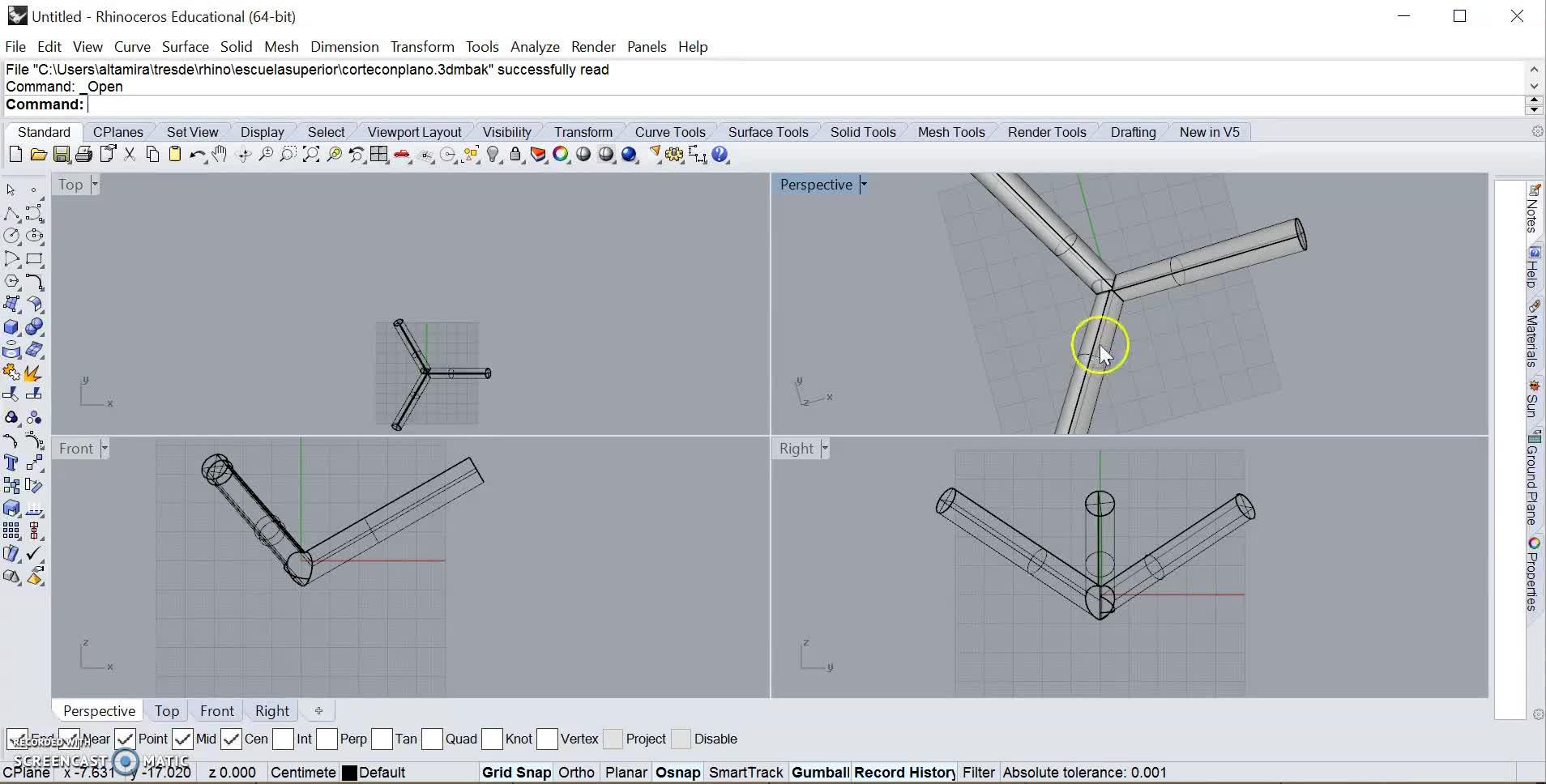
Task: Click the black Default layer swatch
Action: [349, 773]
